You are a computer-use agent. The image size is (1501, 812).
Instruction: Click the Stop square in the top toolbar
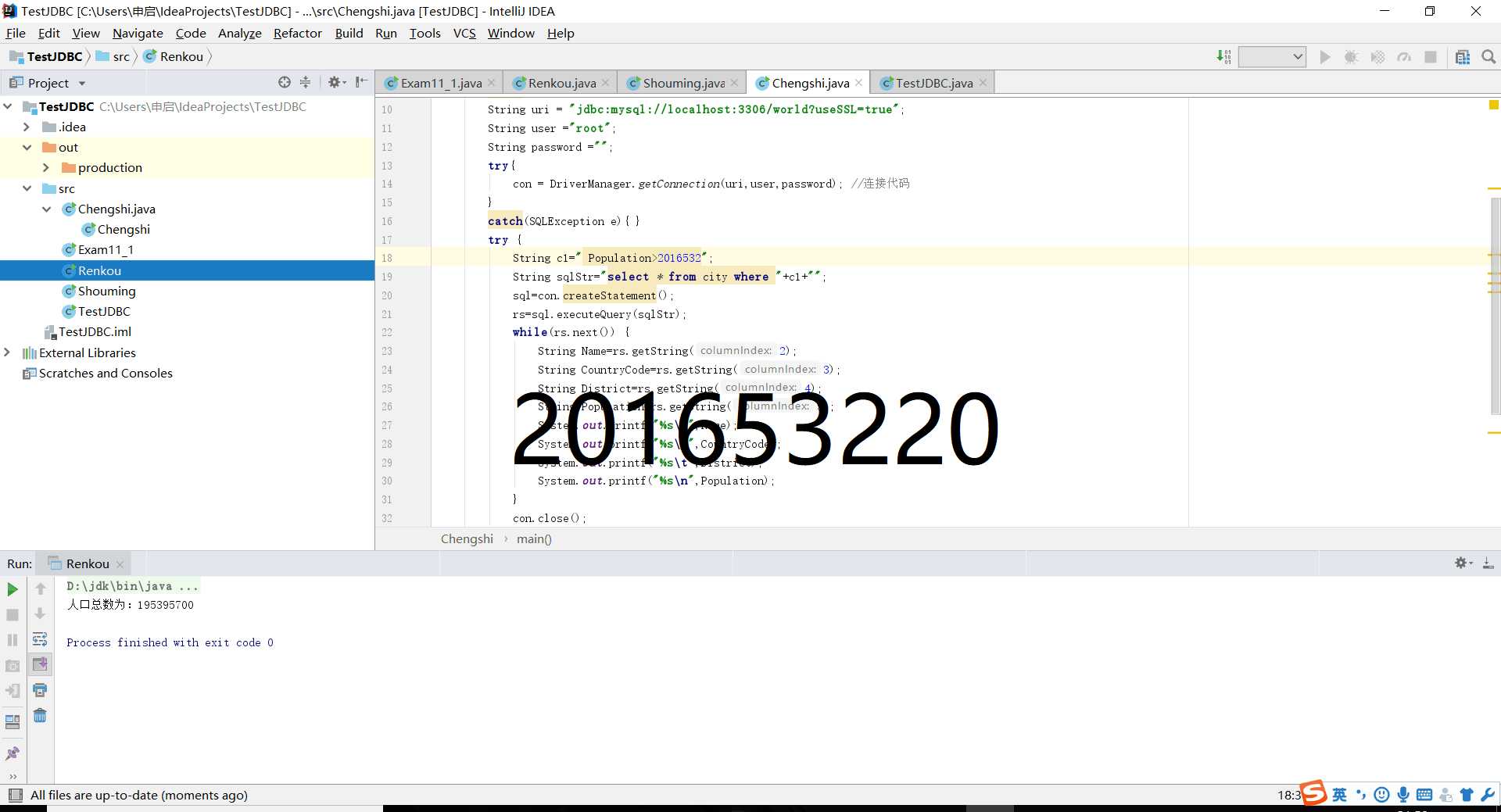1431,57
